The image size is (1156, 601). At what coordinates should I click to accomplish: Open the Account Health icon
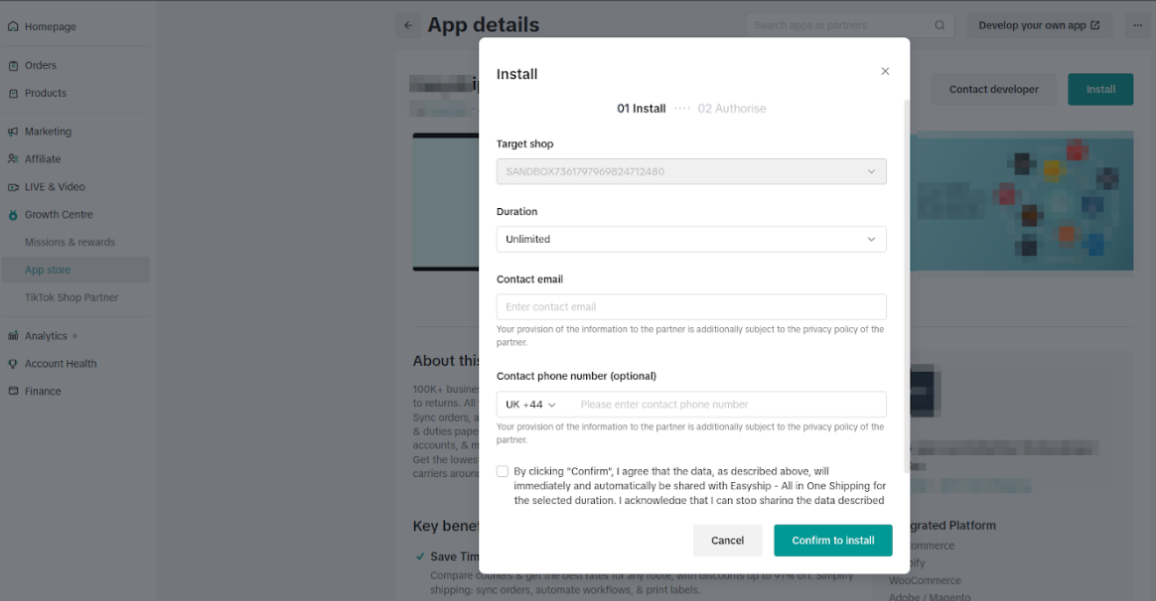[14, 363]
